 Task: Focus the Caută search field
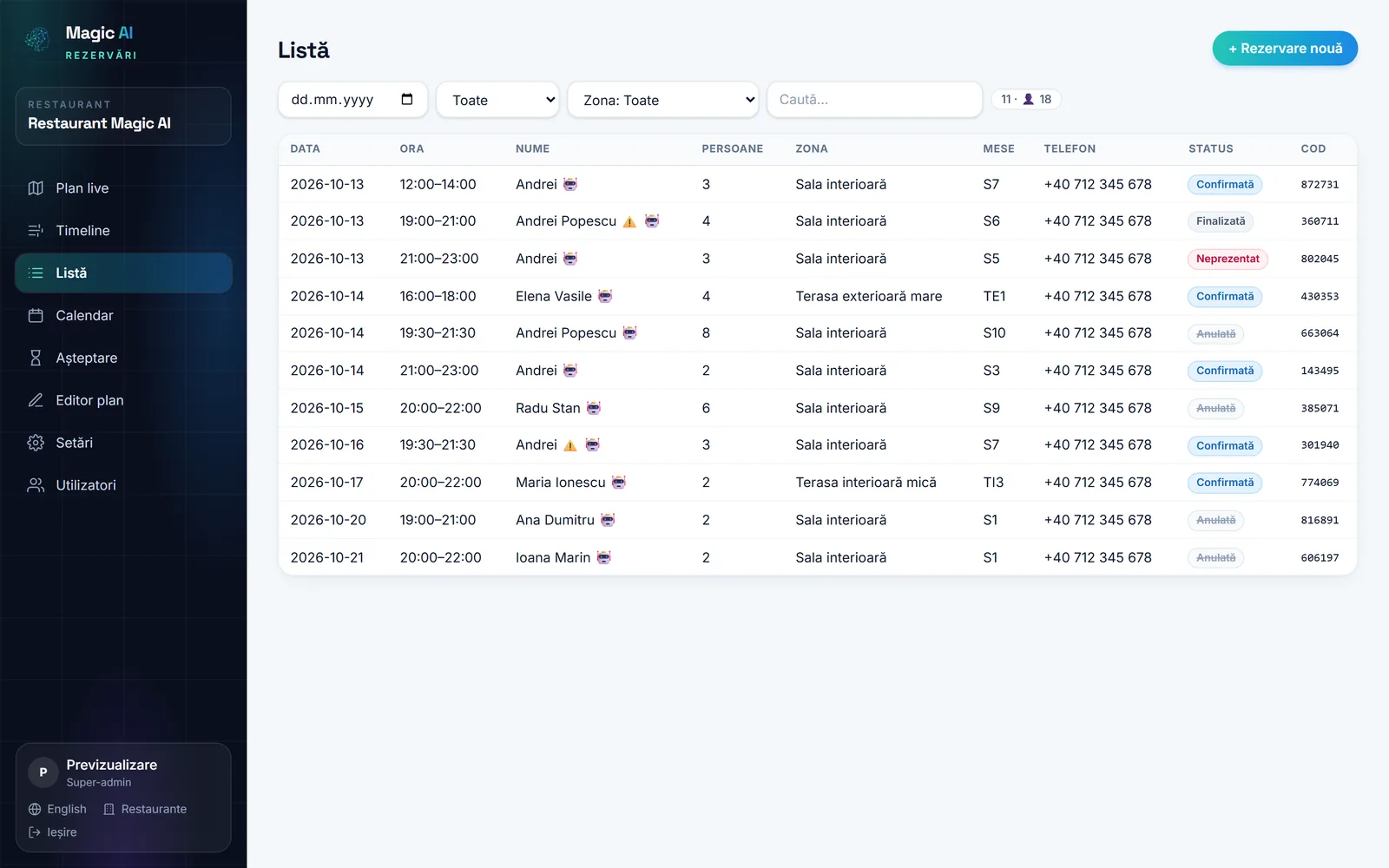(874, 100)
